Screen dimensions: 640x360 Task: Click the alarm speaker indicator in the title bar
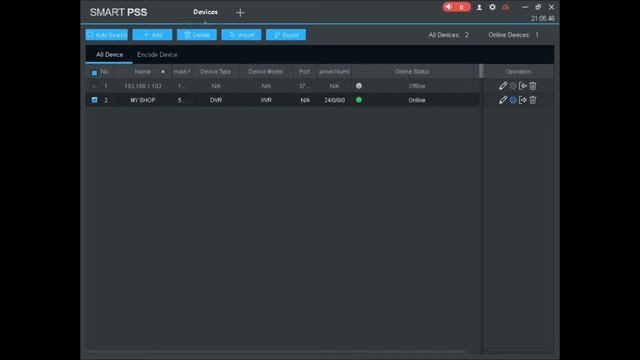point(456,7)
